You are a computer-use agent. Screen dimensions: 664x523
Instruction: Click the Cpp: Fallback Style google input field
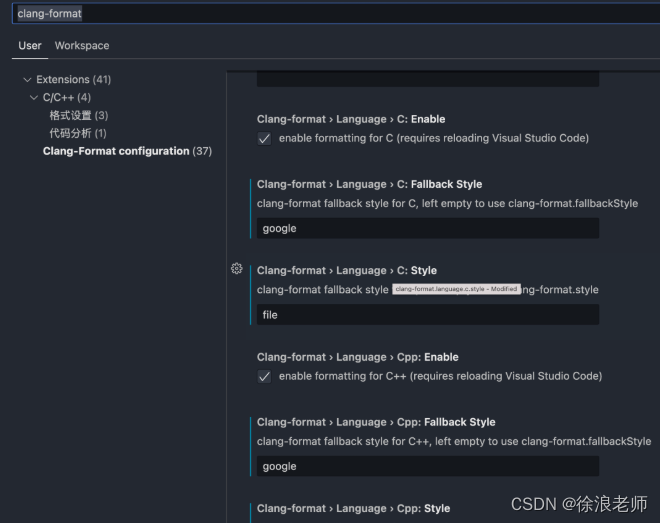pyautogui.click(x=428, y=466)
